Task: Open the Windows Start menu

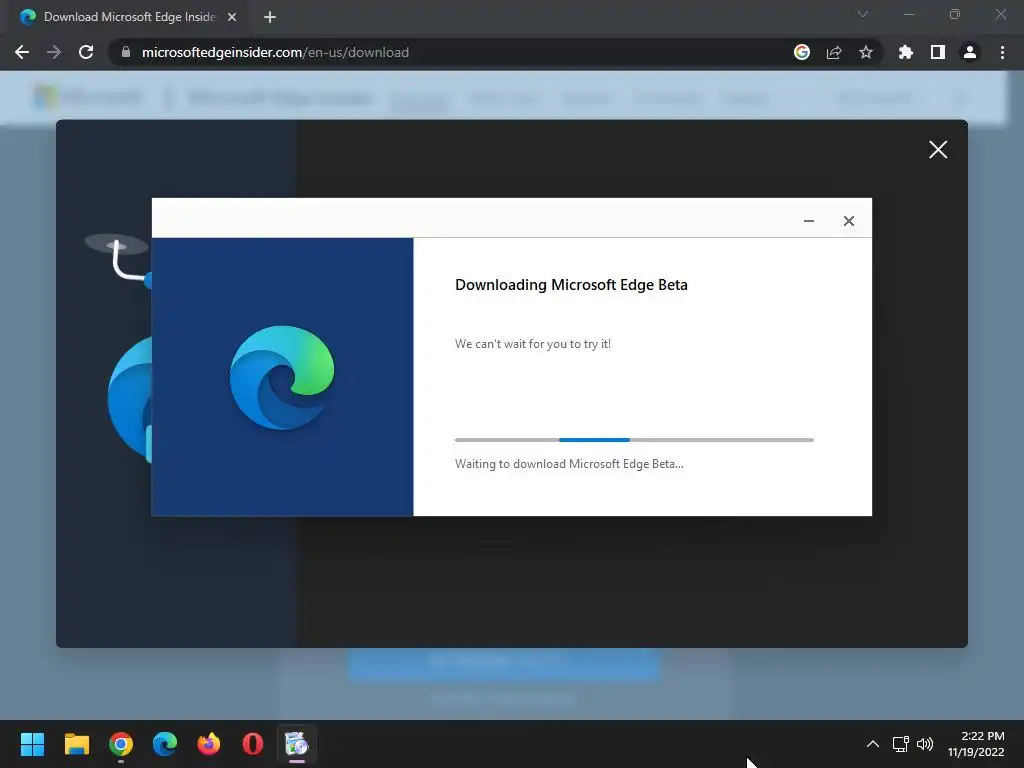Action: click(x=32, y=744)
